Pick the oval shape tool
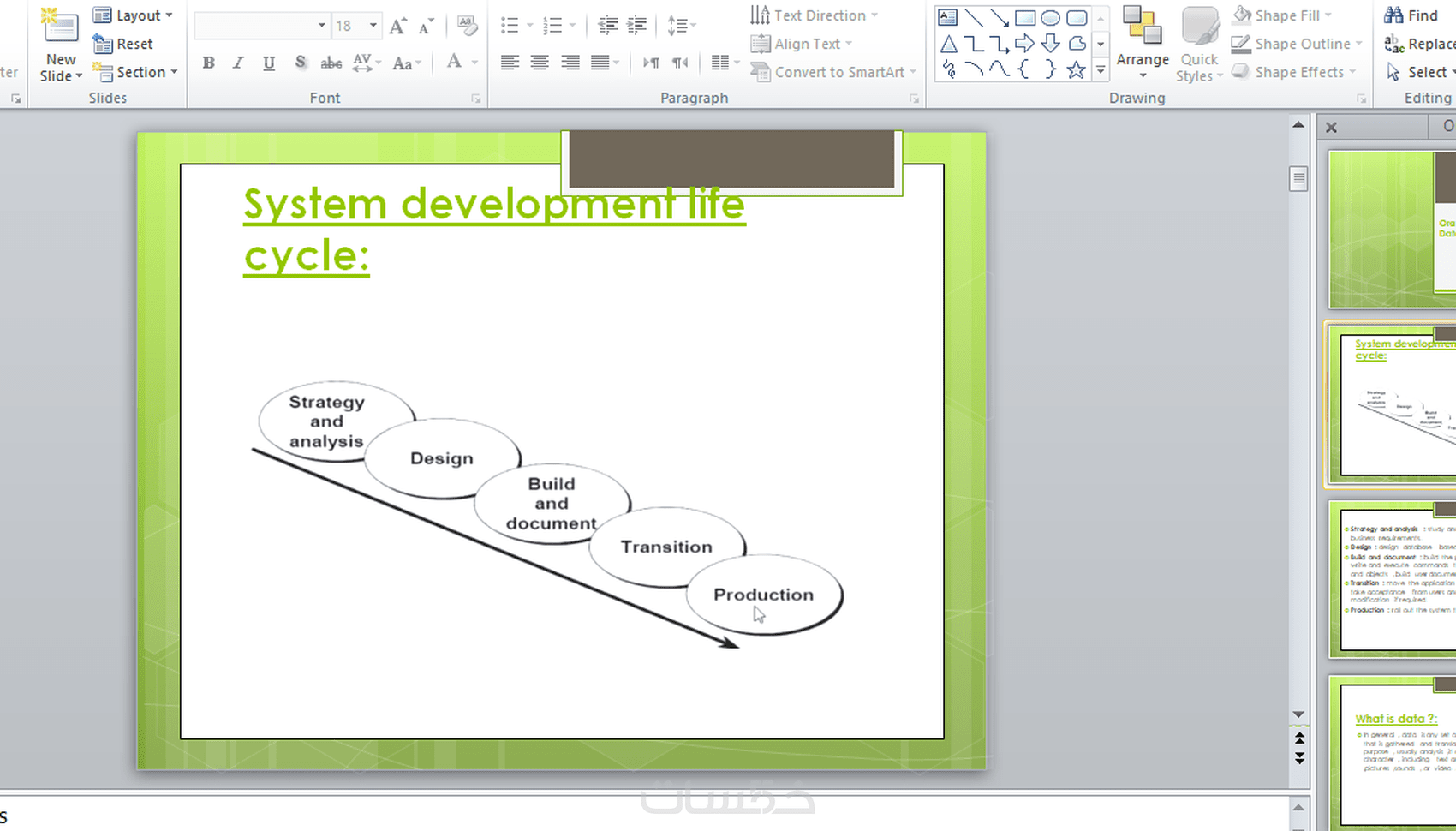This screenshot has width=1456, height=831. click(1050, 17)
